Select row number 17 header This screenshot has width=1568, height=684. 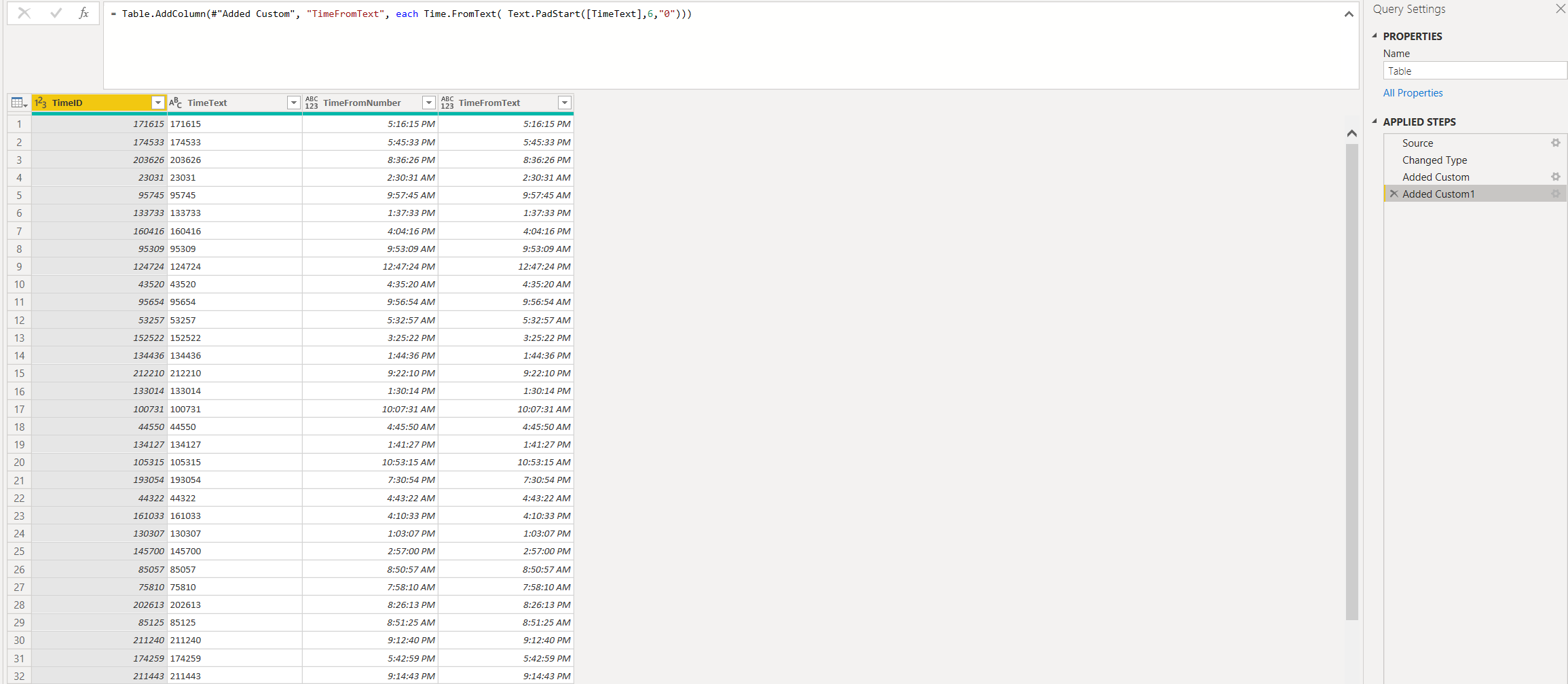(19, 410)
